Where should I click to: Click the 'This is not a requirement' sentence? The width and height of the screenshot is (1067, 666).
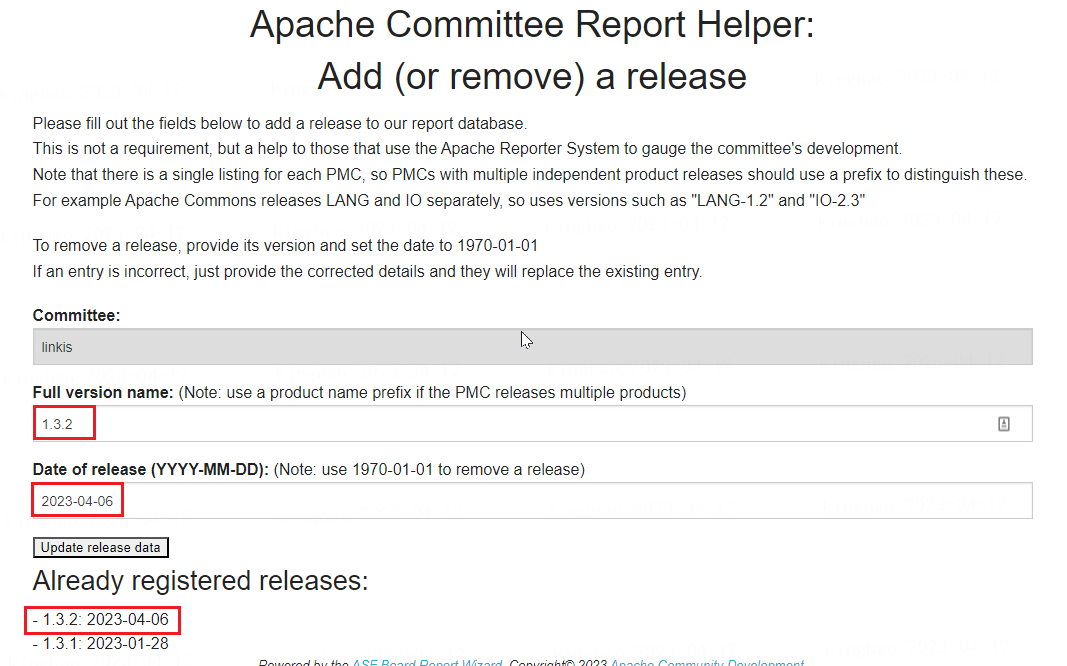pyautogui.click(x=467, y=149)
